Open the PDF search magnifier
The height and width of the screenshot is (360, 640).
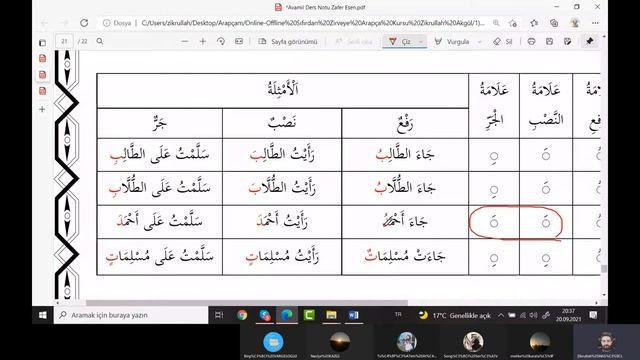(100, 42)
